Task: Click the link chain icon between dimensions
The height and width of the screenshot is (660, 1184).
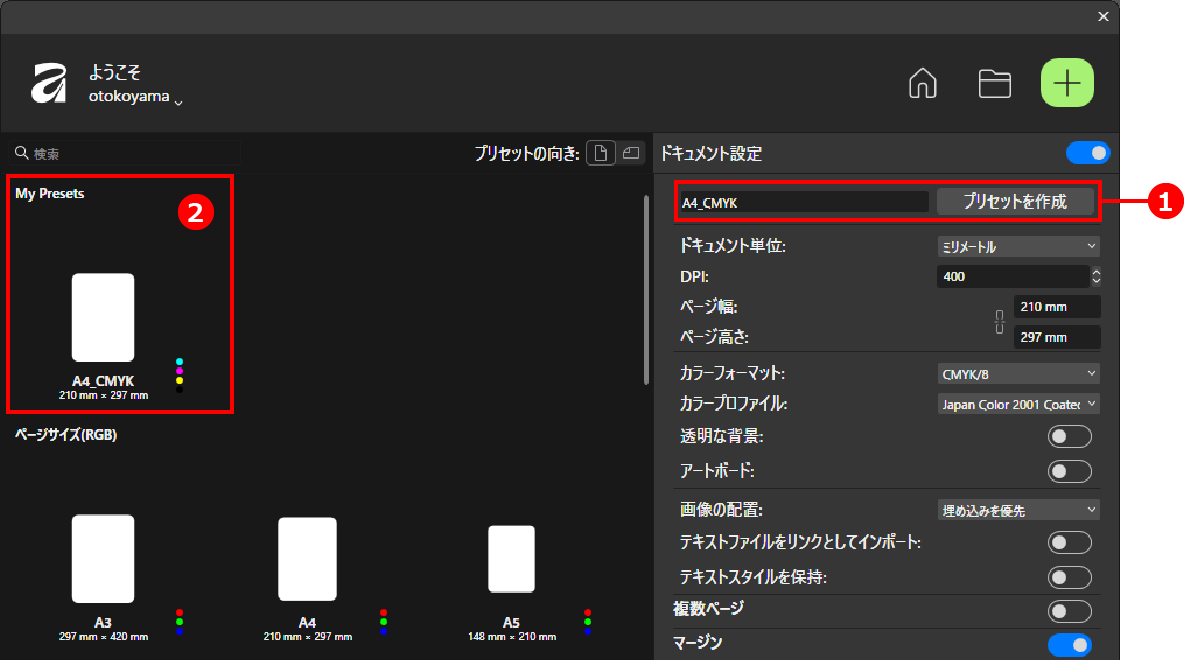Action: pos(998,322)
